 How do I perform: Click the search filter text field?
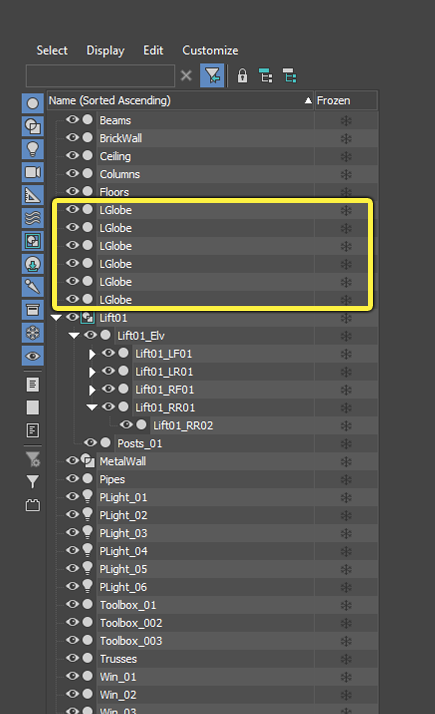coord(100,76)
